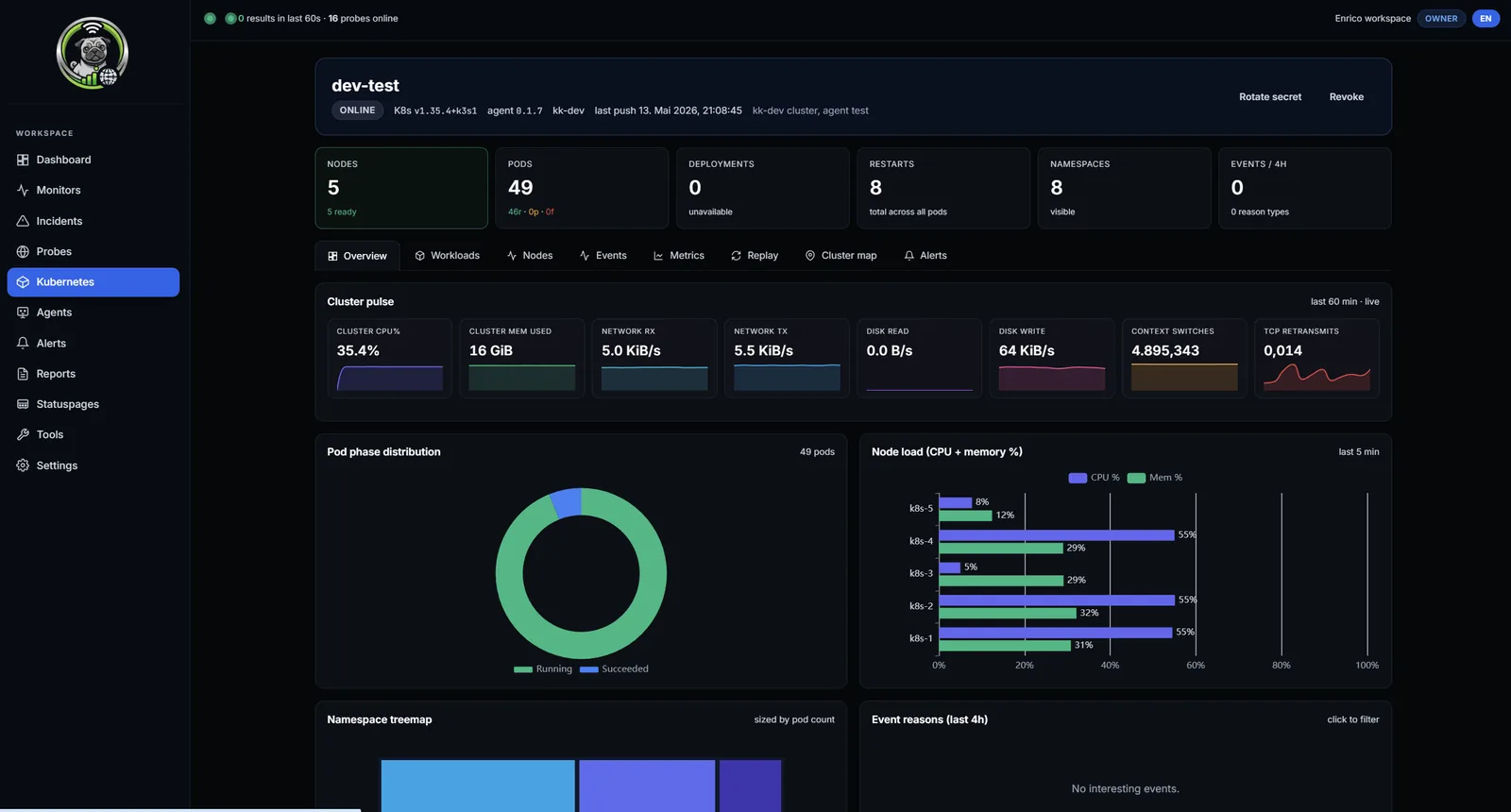Click the Nodes tab pulse icon
Viewport: 1511px width, 812px height.
coord(512,256)
